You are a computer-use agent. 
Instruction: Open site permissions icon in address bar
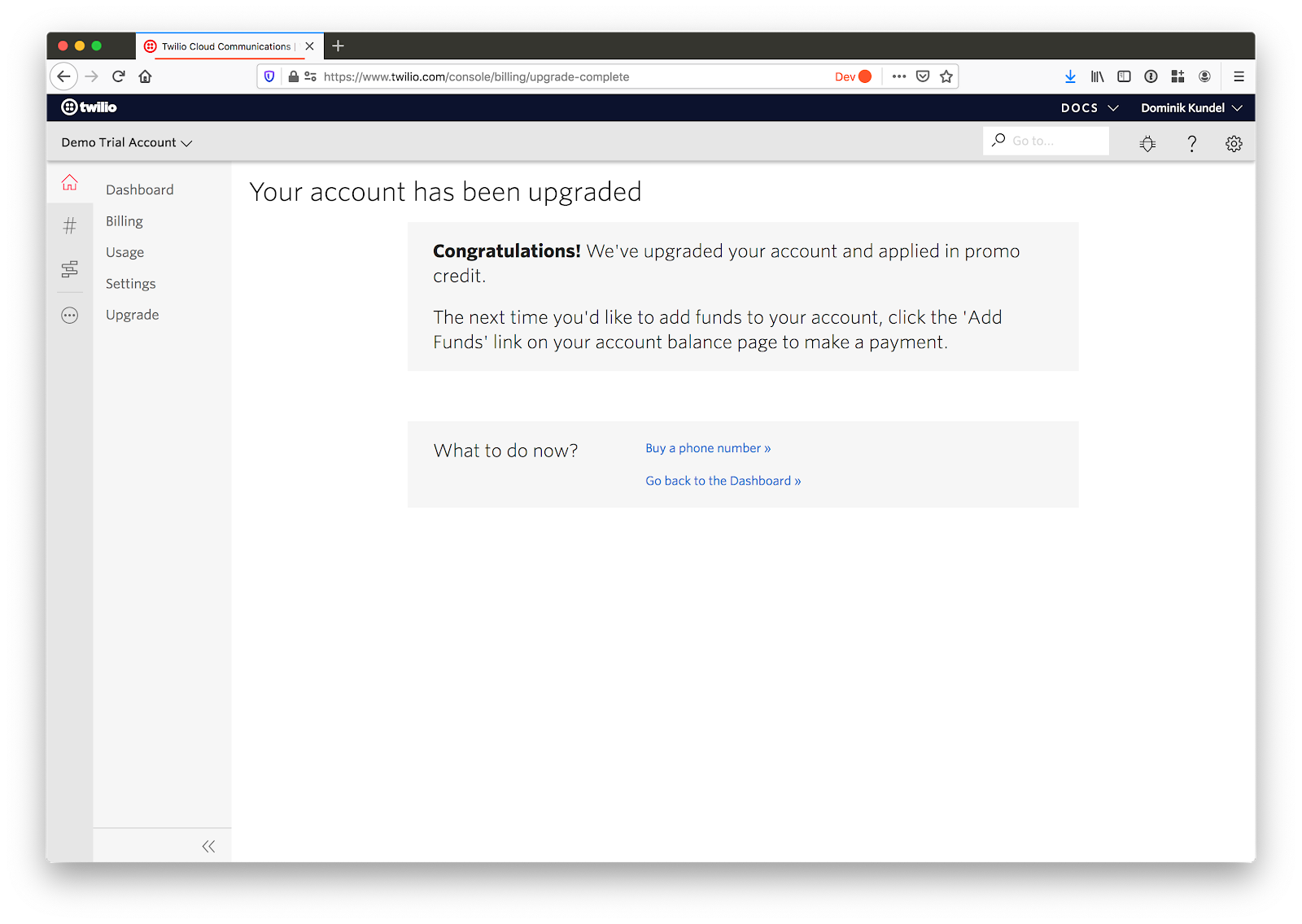tap(310, 76)
